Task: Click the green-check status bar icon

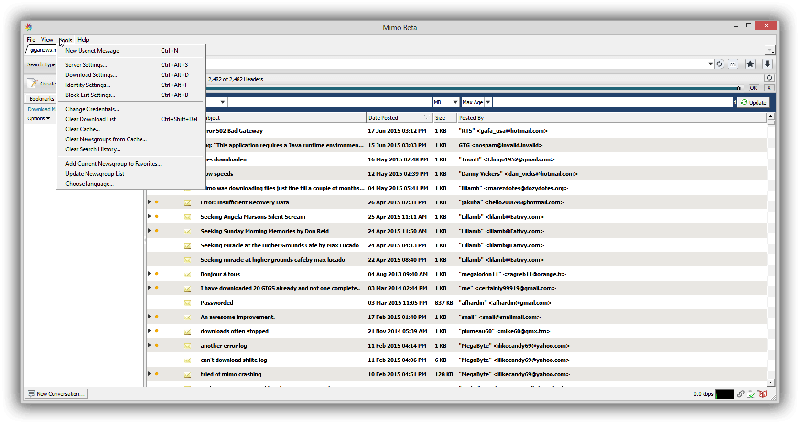Action: 752,394
